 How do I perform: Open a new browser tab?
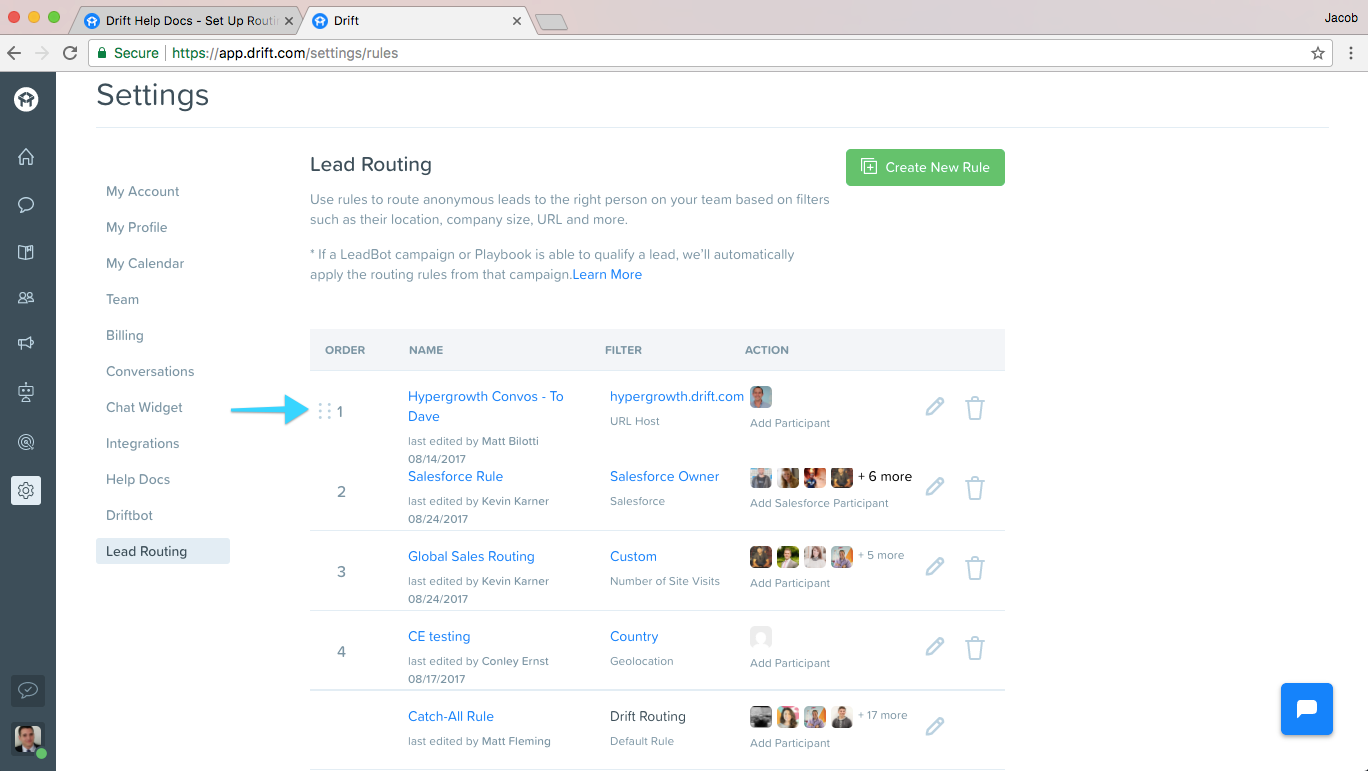pos(551,21)
